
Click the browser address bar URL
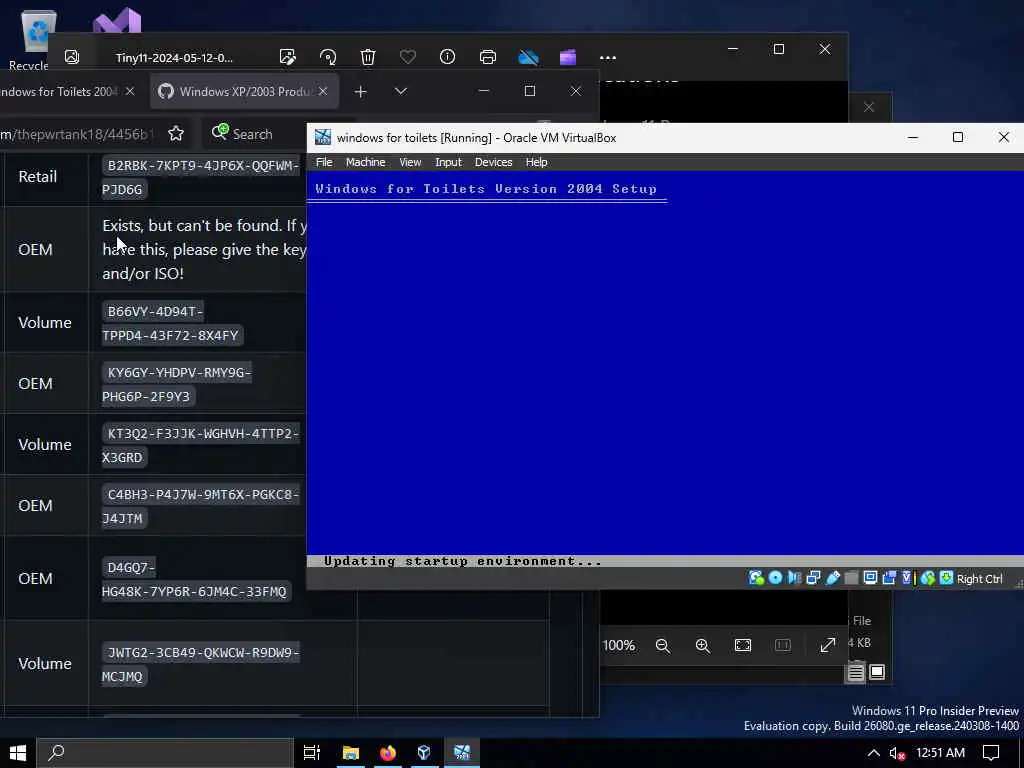[x=77, y=134]
